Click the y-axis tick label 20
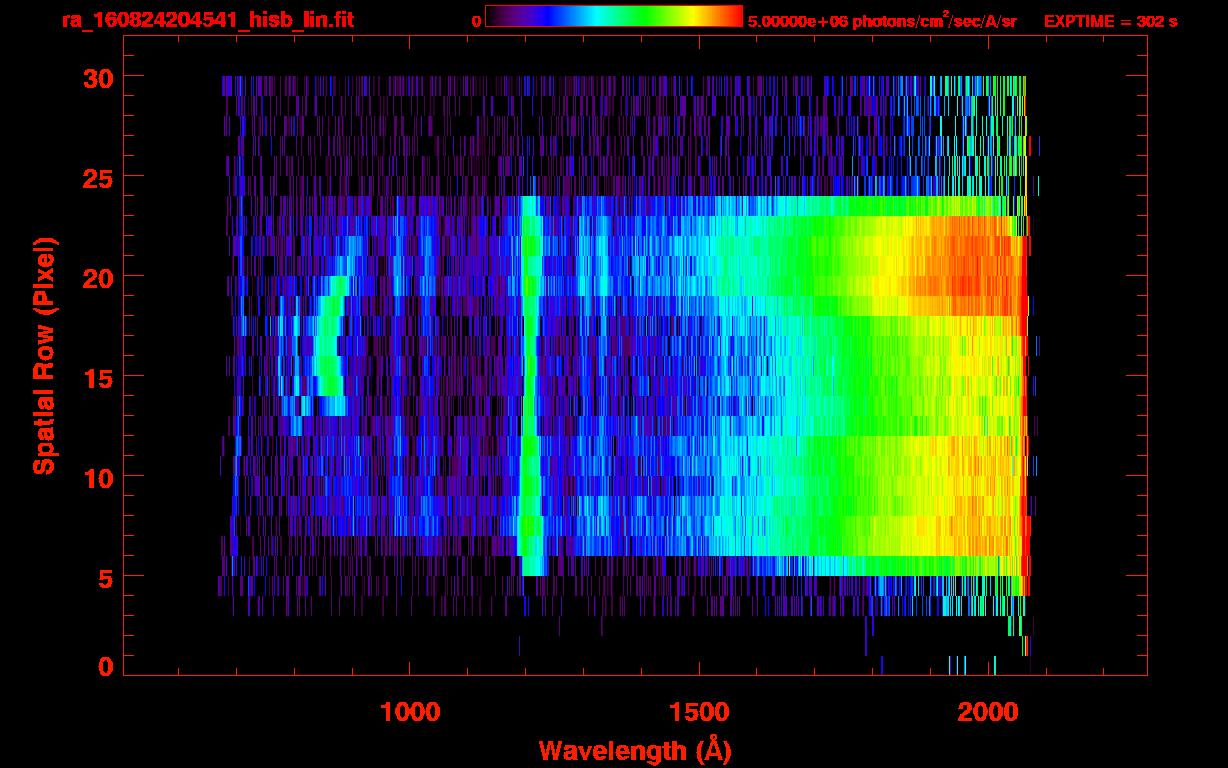 coord(96,277)
